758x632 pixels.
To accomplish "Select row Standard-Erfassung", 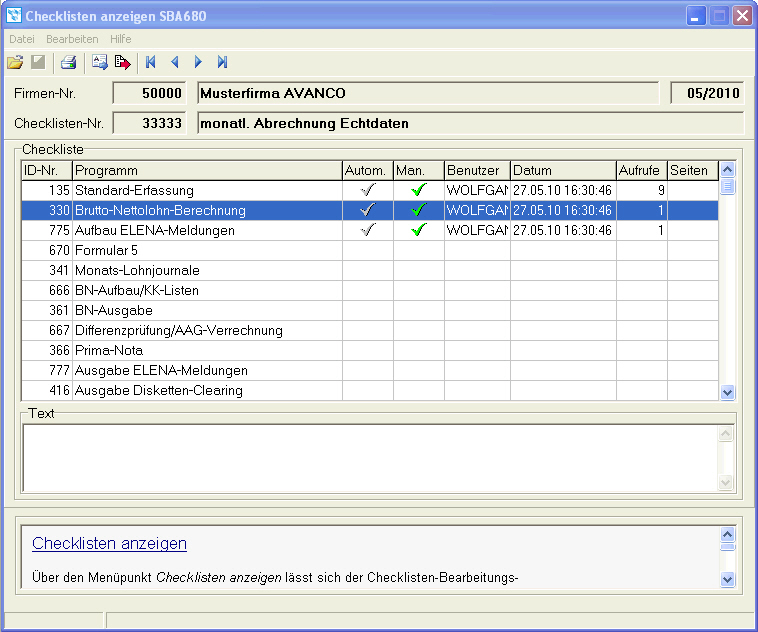I will tap(370, 190).
